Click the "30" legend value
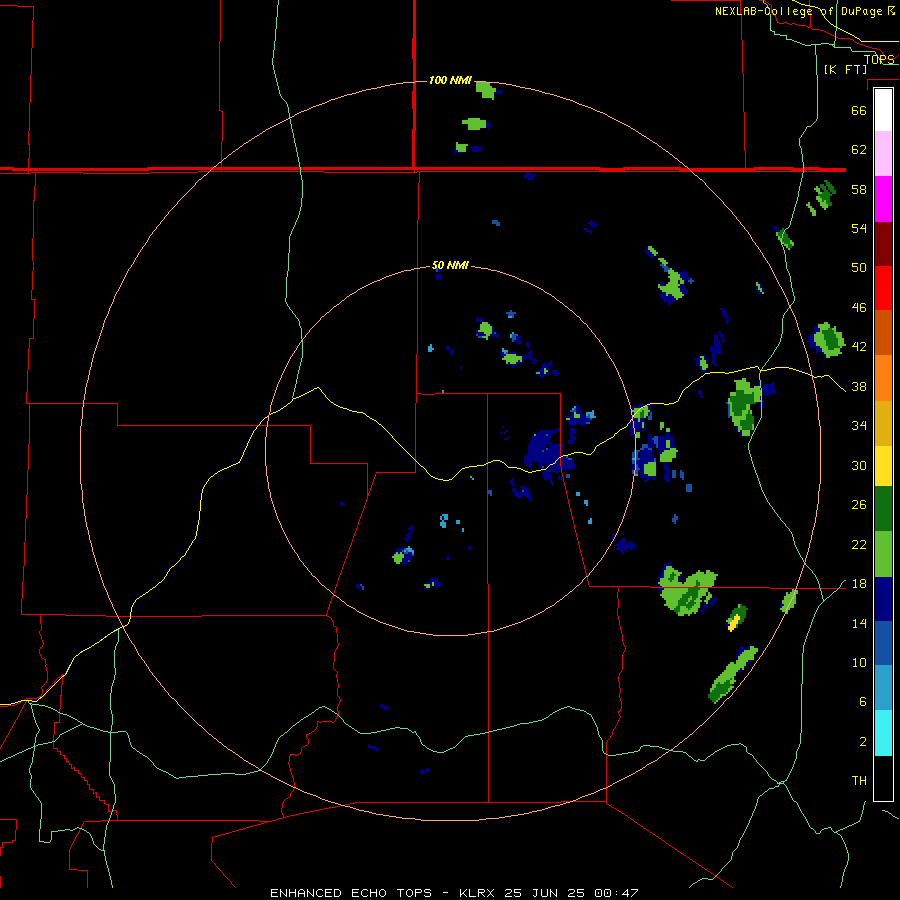The height and width of the screenshot is (900, 900). click(x=859, y=465)
